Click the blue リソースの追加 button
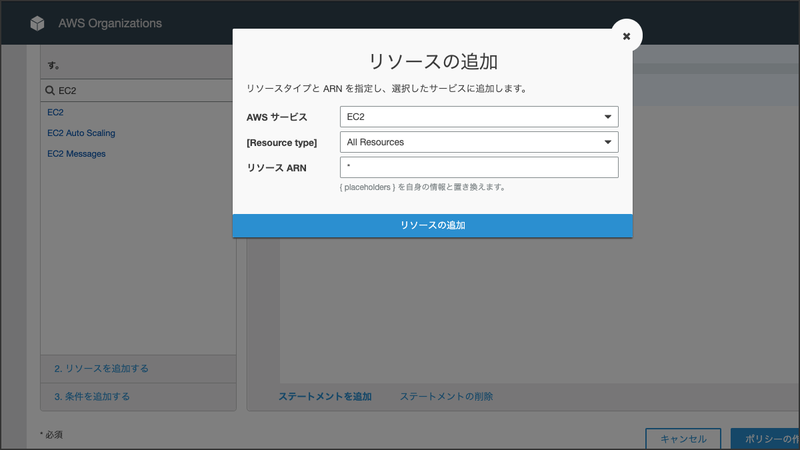The width and height of the screenshot is (800, 450). pyautogui.click(x=432, y=226)
